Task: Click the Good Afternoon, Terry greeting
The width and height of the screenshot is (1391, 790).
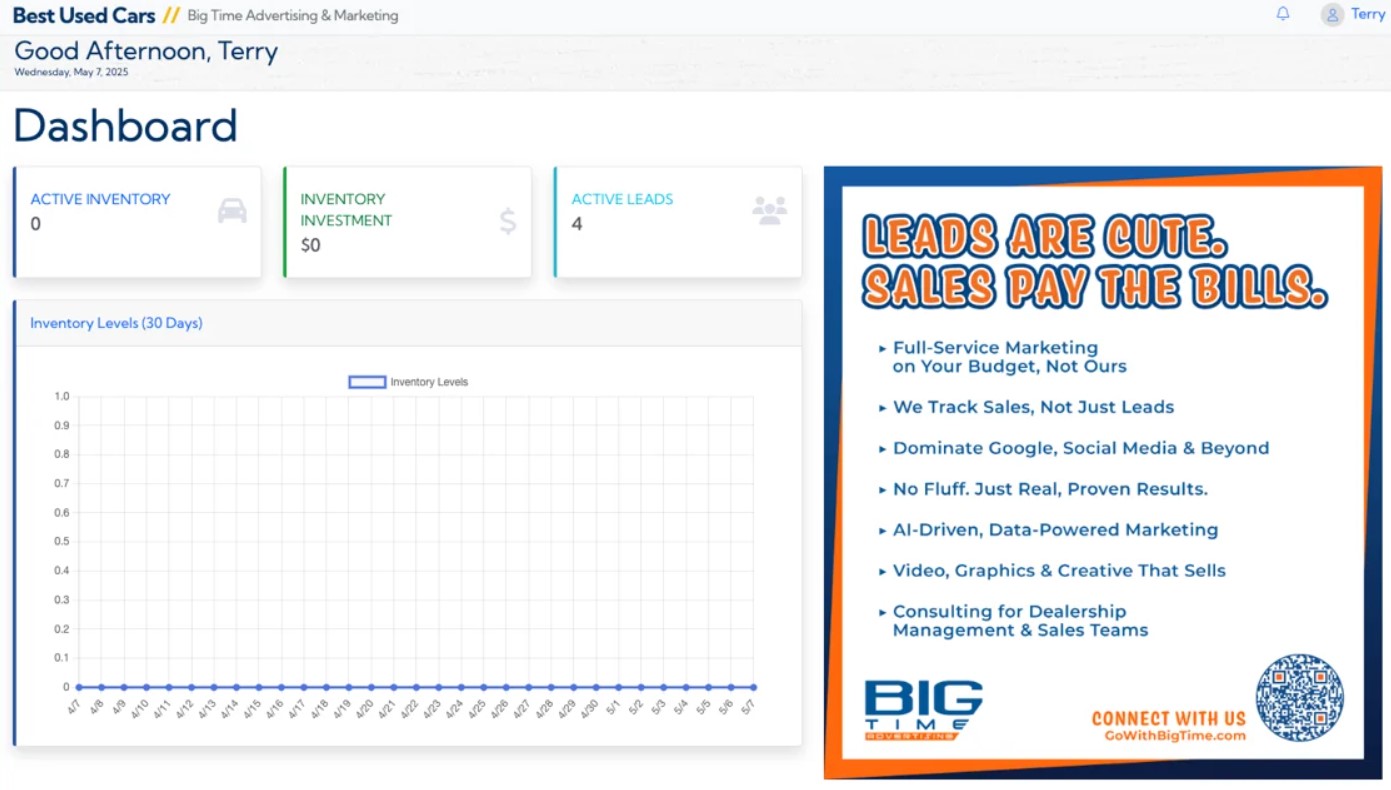Action: [146, 51]
